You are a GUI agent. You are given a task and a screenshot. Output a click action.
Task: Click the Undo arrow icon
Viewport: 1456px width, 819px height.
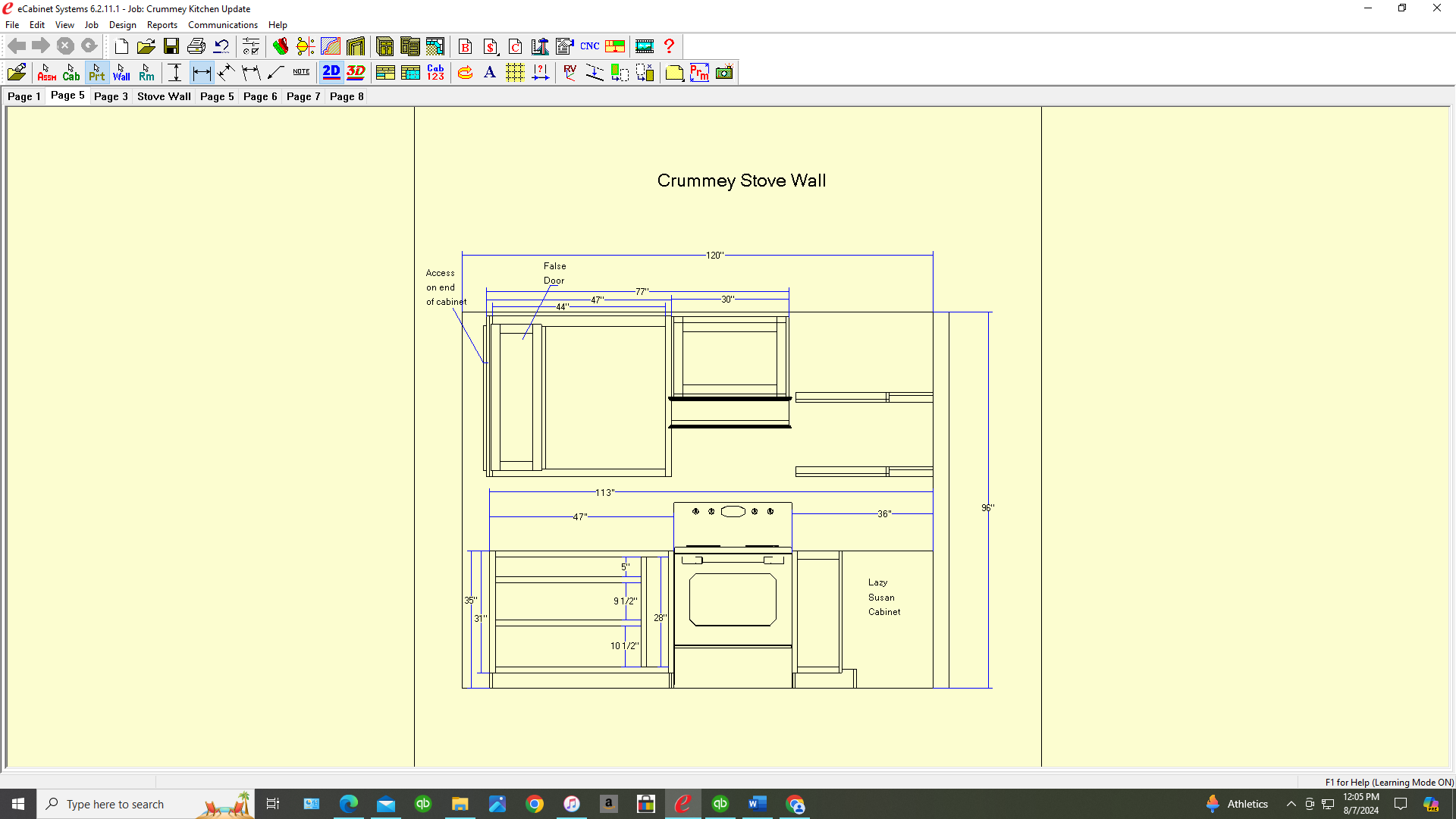coord(221,46)
